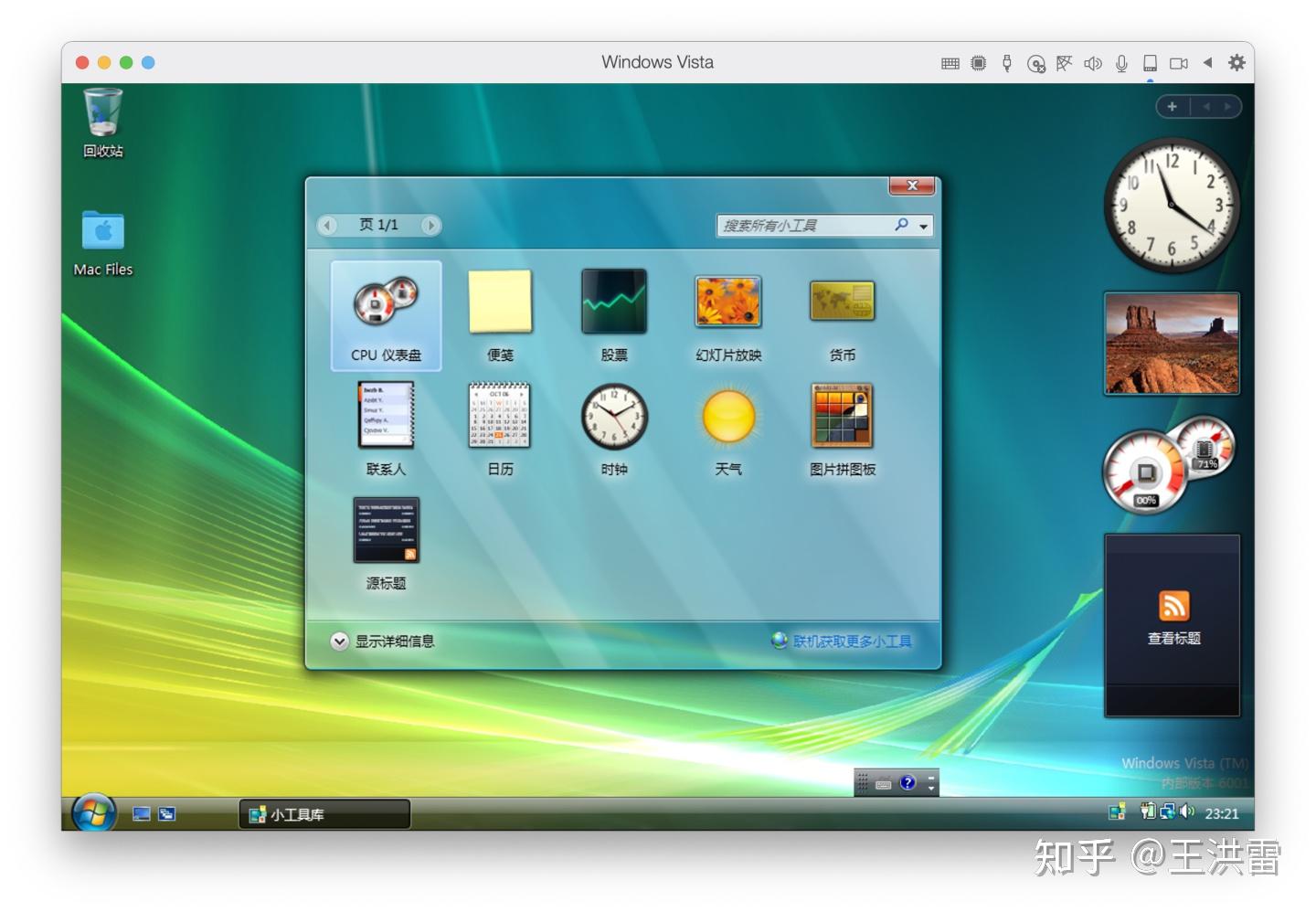This screenshot has width=1316, height=912.
Task: Click the language bar keyboard icon
Action: [883, 783]
